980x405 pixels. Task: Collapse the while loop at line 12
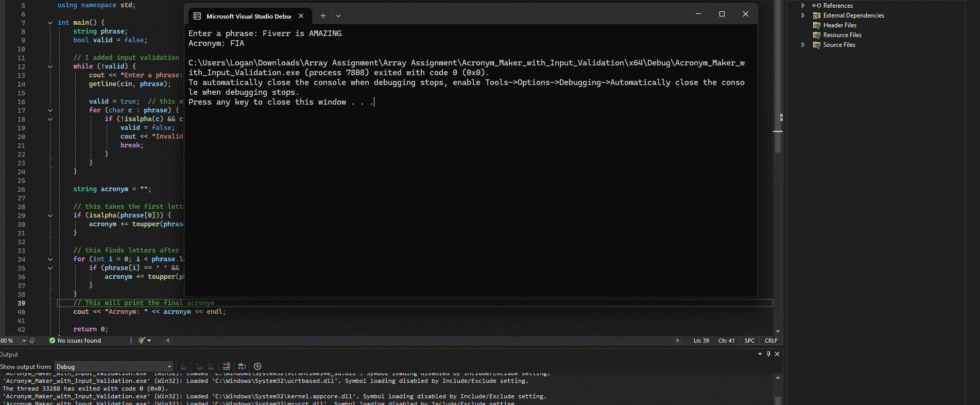click(50, 66)
